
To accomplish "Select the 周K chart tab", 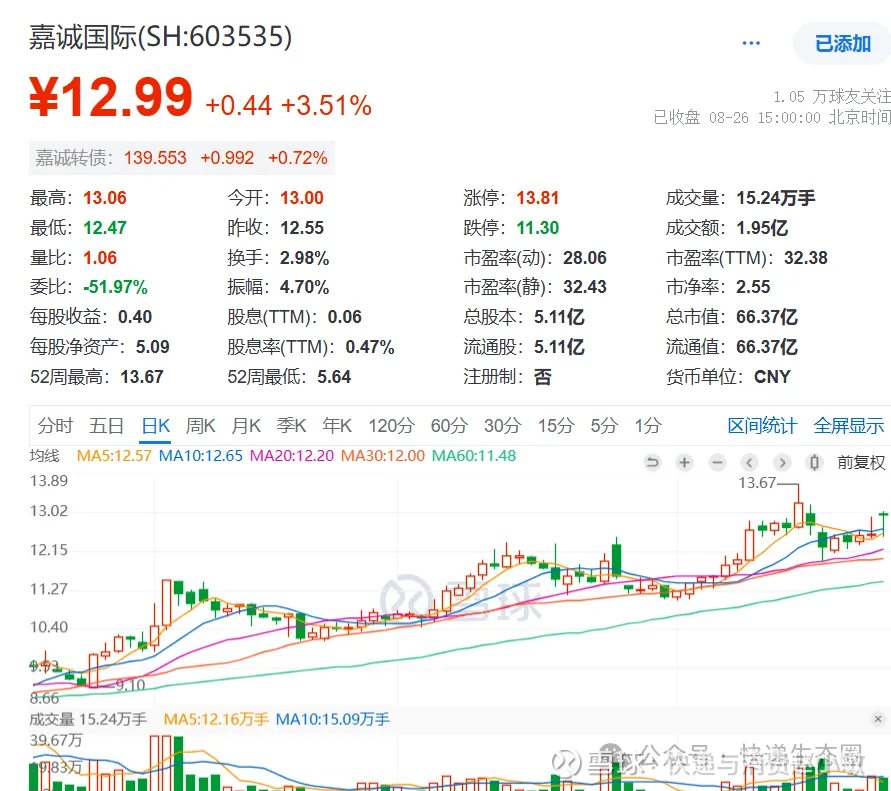I will [201, 425].
